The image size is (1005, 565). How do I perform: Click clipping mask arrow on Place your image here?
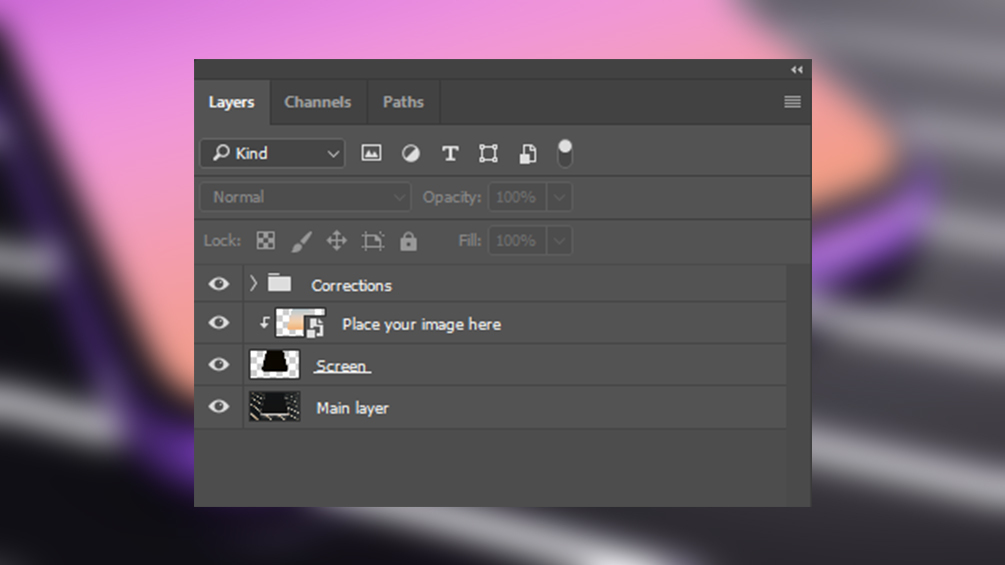(x=264, y=323)
